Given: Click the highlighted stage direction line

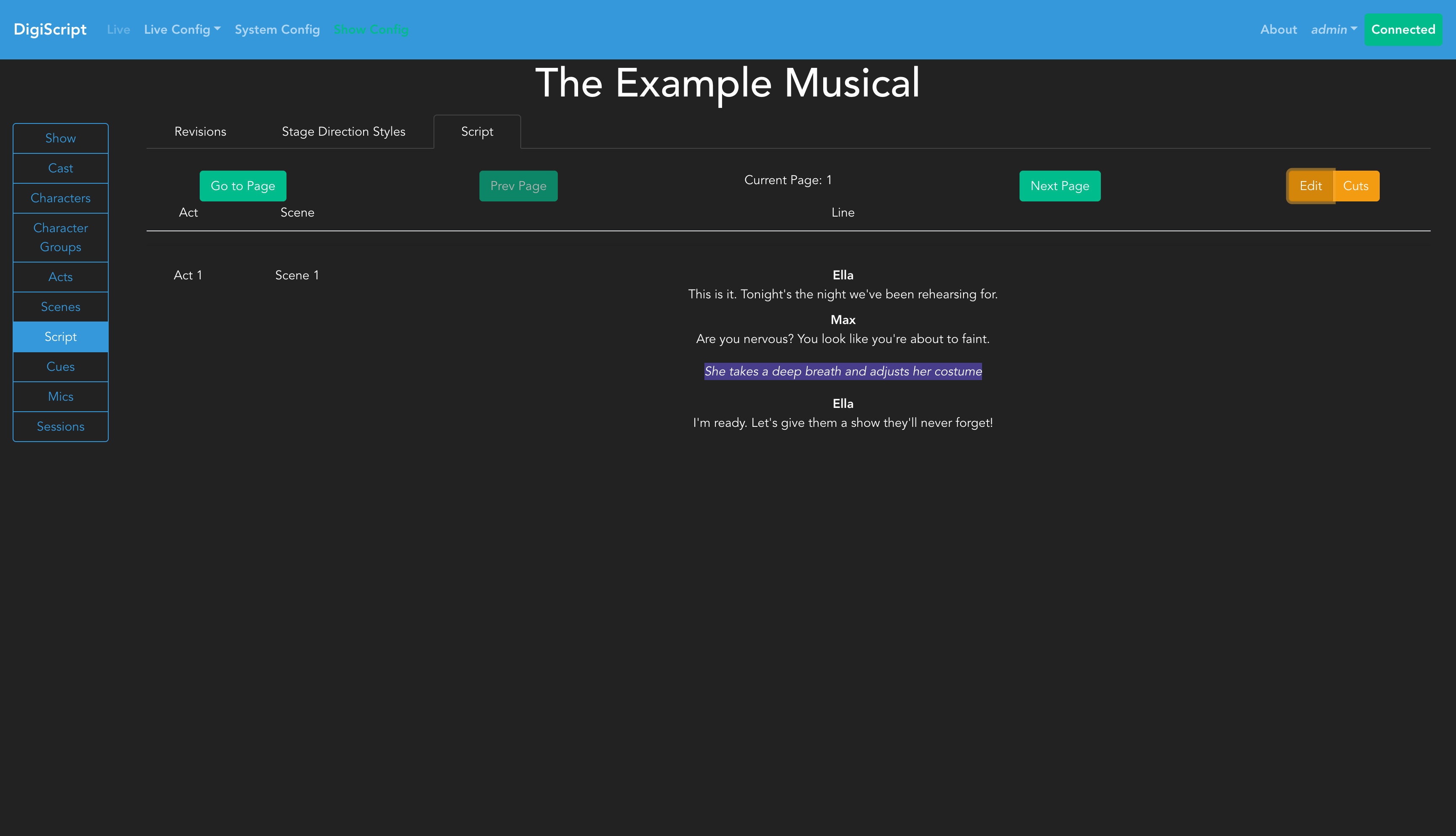Looking at the screenshot, I should pos(843,371).
